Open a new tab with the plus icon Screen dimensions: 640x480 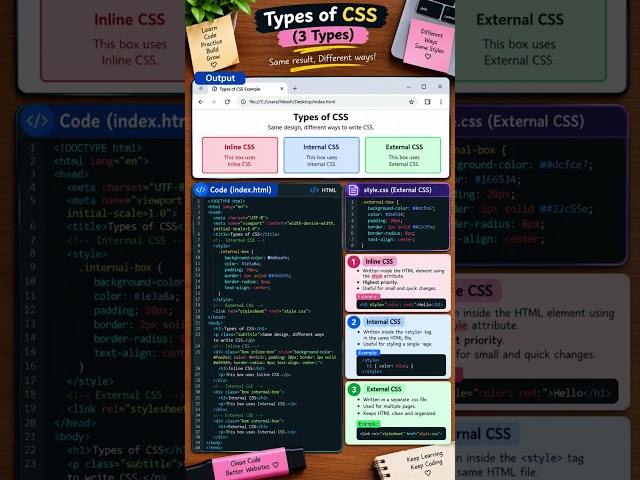pos(295,89)
